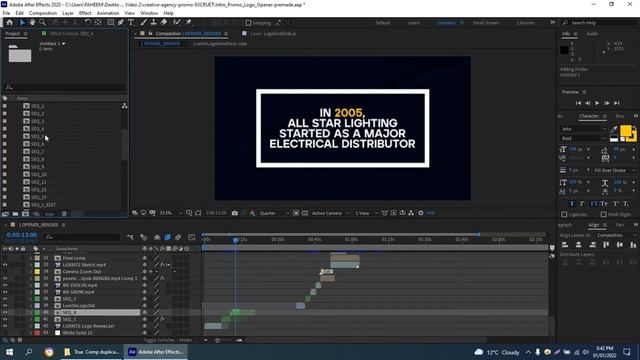This screenshot has width=640, height=360.
Task: Select the Hand tool
Action: (x=32, y=22)
